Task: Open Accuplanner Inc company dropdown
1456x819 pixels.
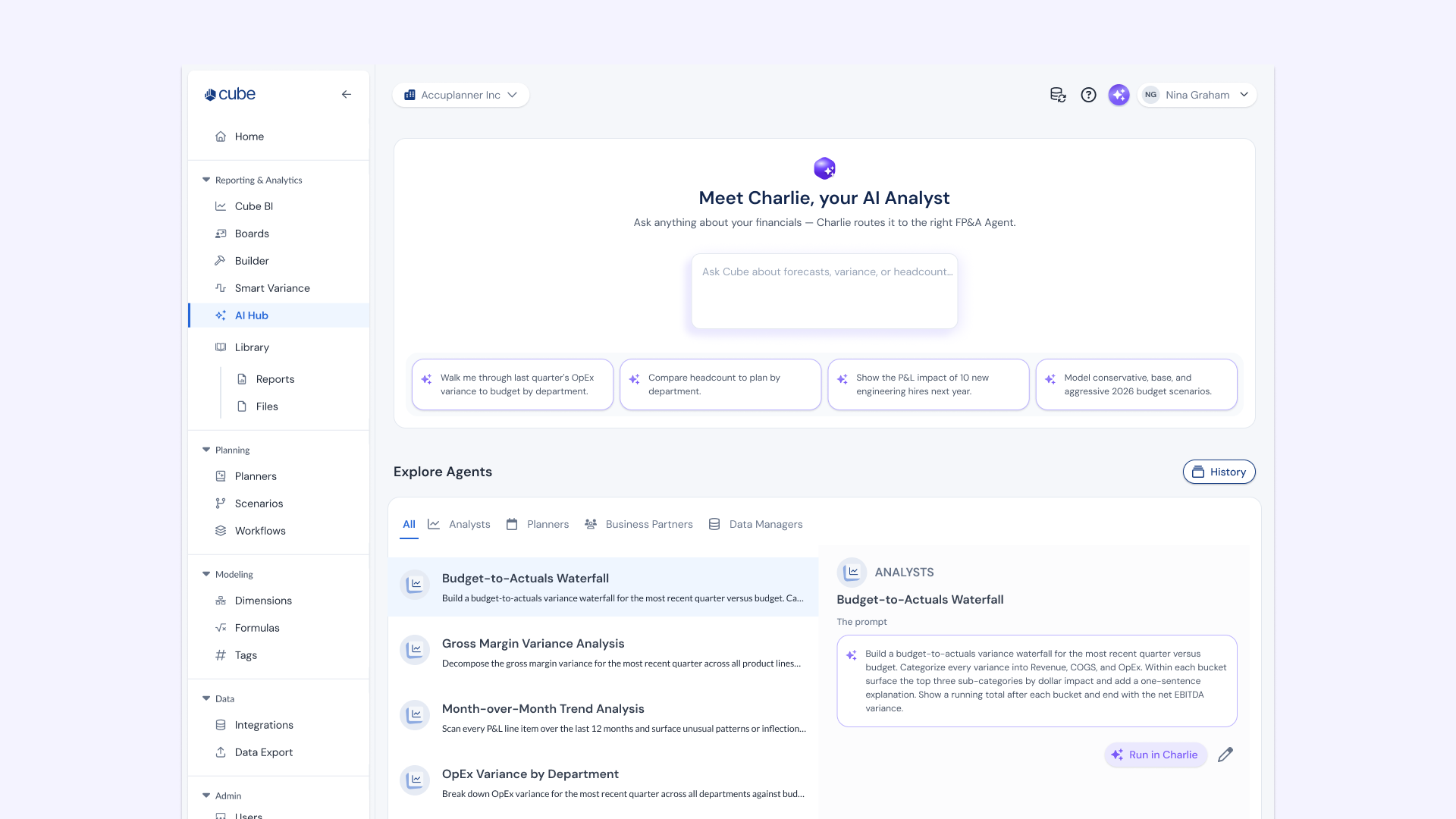Action: [x=461, y=95]
